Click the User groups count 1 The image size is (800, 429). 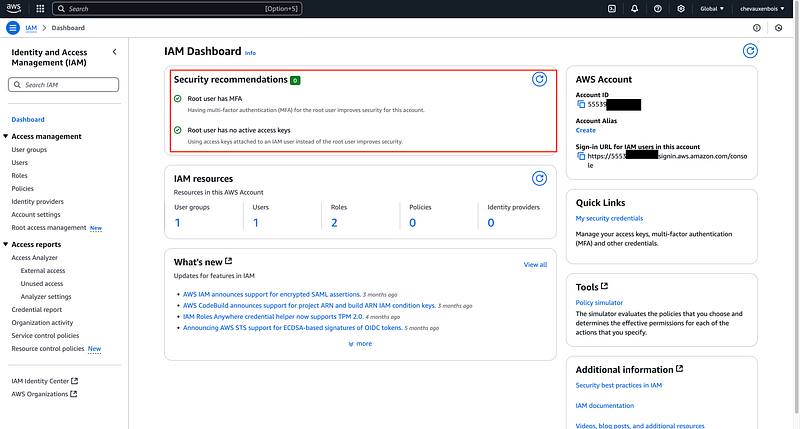click(x=177, y=223)
